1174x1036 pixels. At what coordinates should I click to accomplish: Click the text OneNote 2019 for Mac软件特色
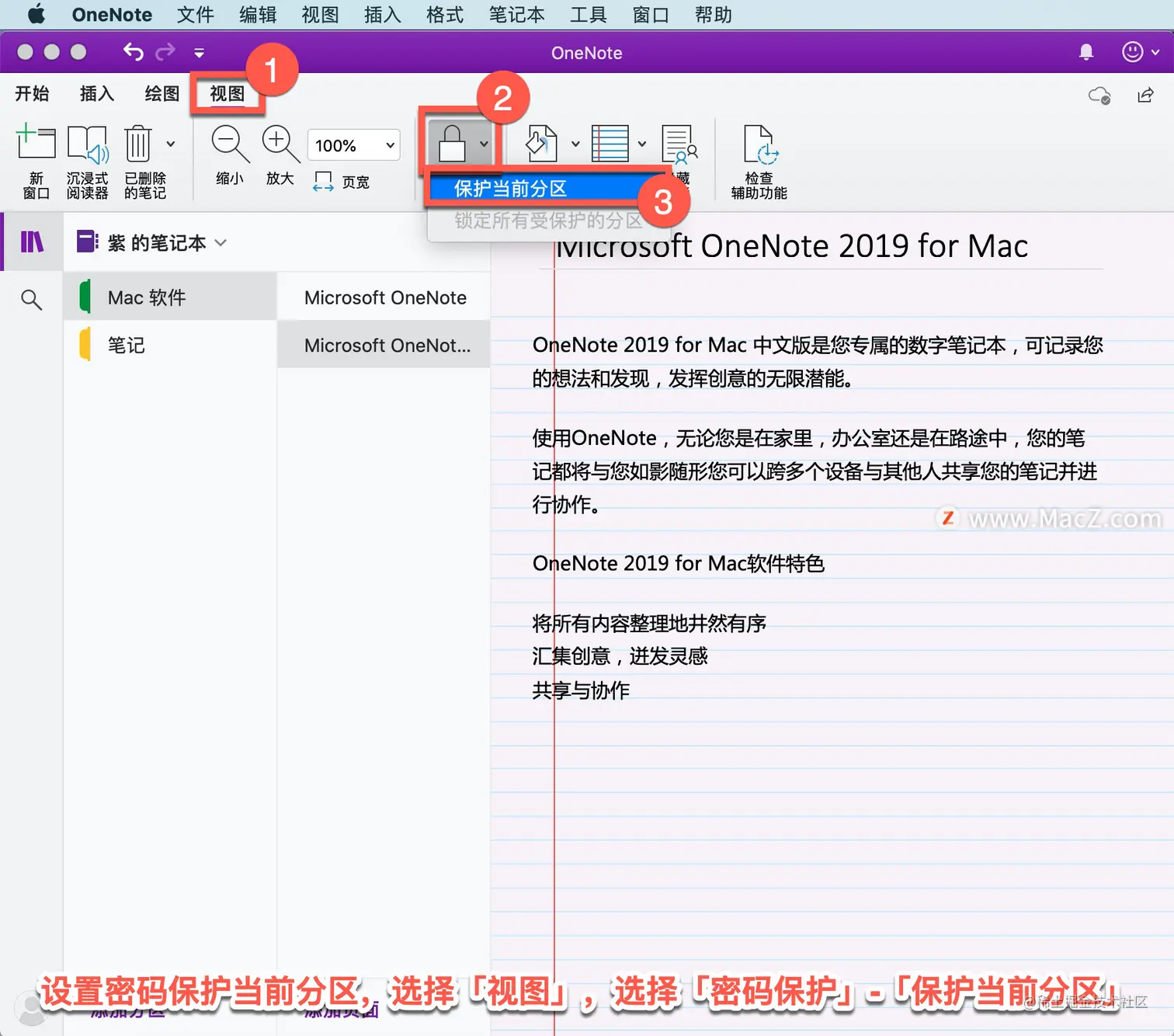point(679,563)
